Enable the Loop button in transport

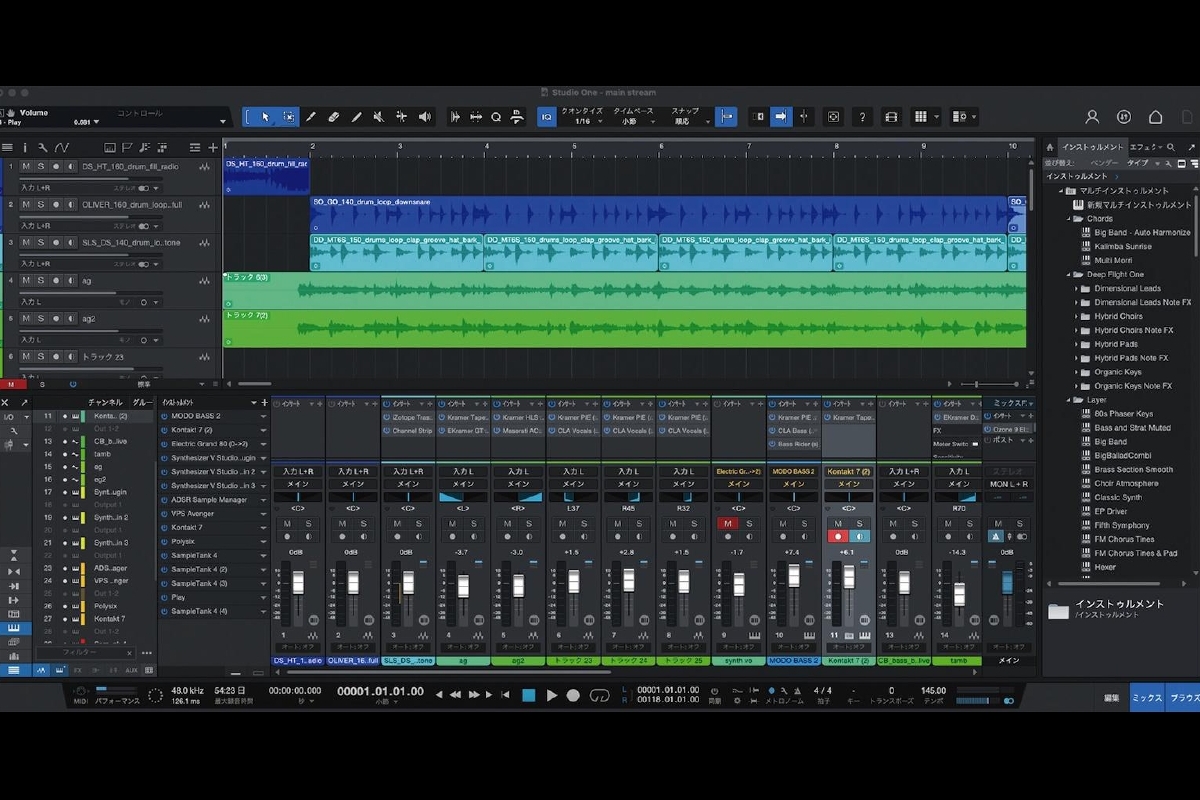coord(600,695)
